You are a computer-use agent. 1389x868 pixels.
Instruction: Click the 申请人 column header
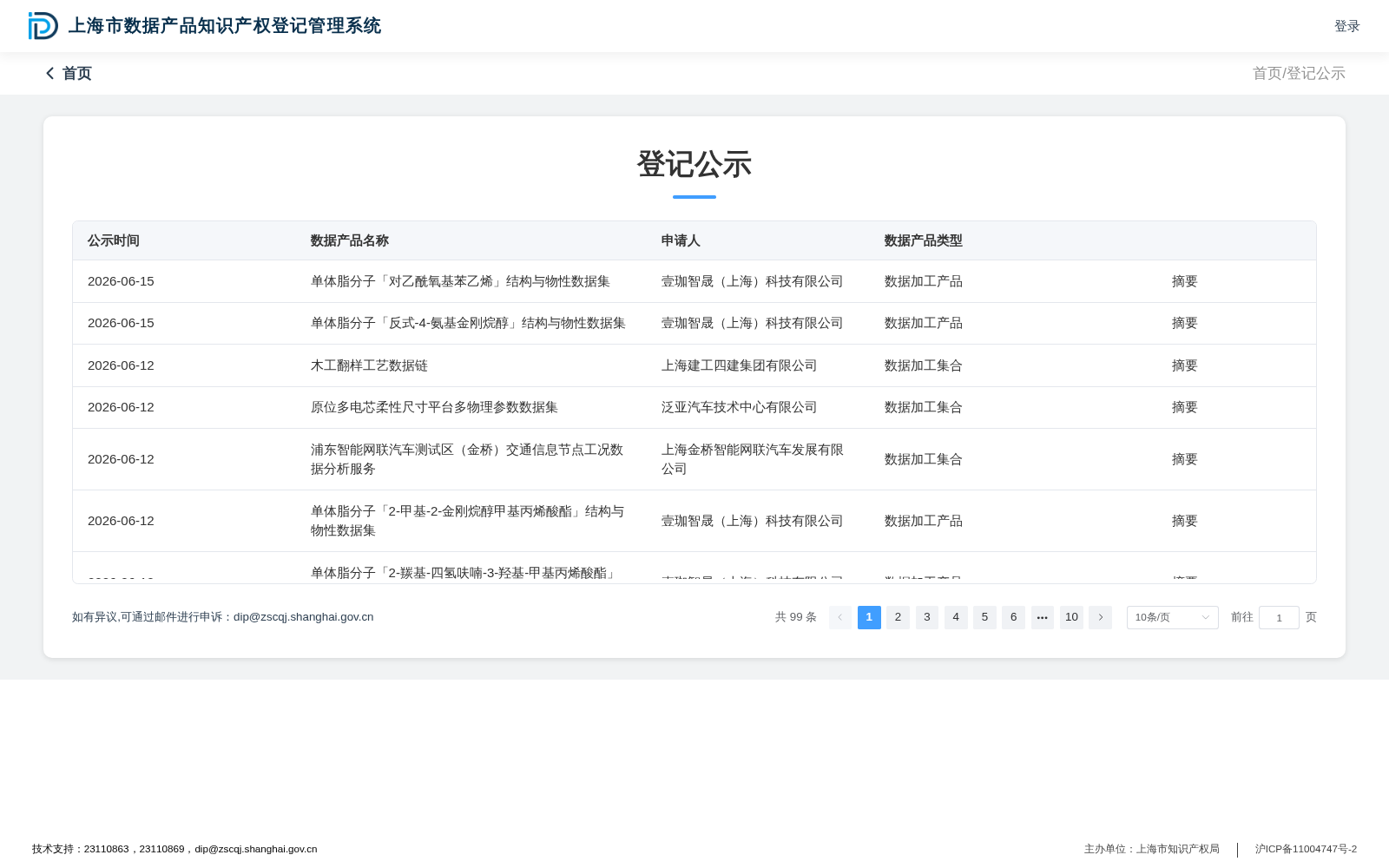tap(681, 240)
